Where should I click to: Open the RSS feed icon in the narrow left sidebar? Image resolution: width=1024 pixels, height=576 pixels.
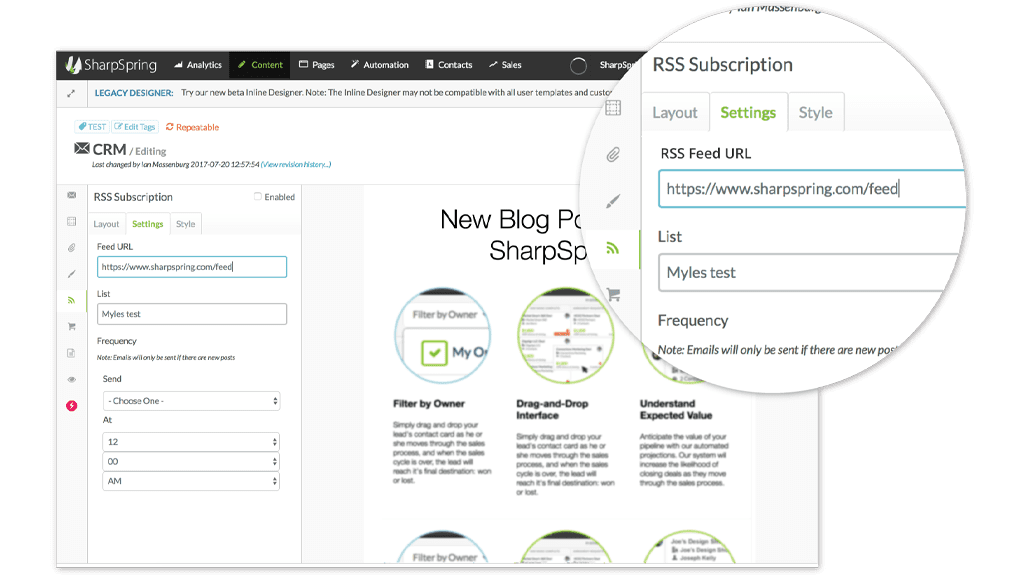pos(72,300)
